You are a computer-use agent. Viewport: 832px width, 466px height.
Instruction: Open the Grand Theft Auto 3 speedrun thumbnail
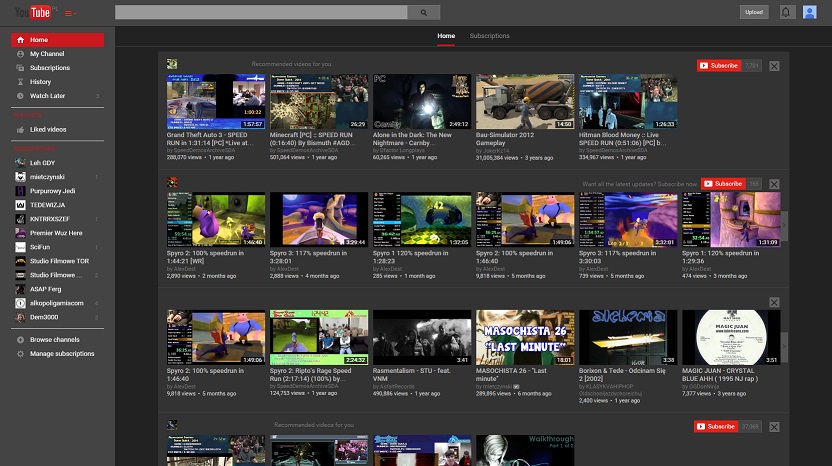pos(215,101)
